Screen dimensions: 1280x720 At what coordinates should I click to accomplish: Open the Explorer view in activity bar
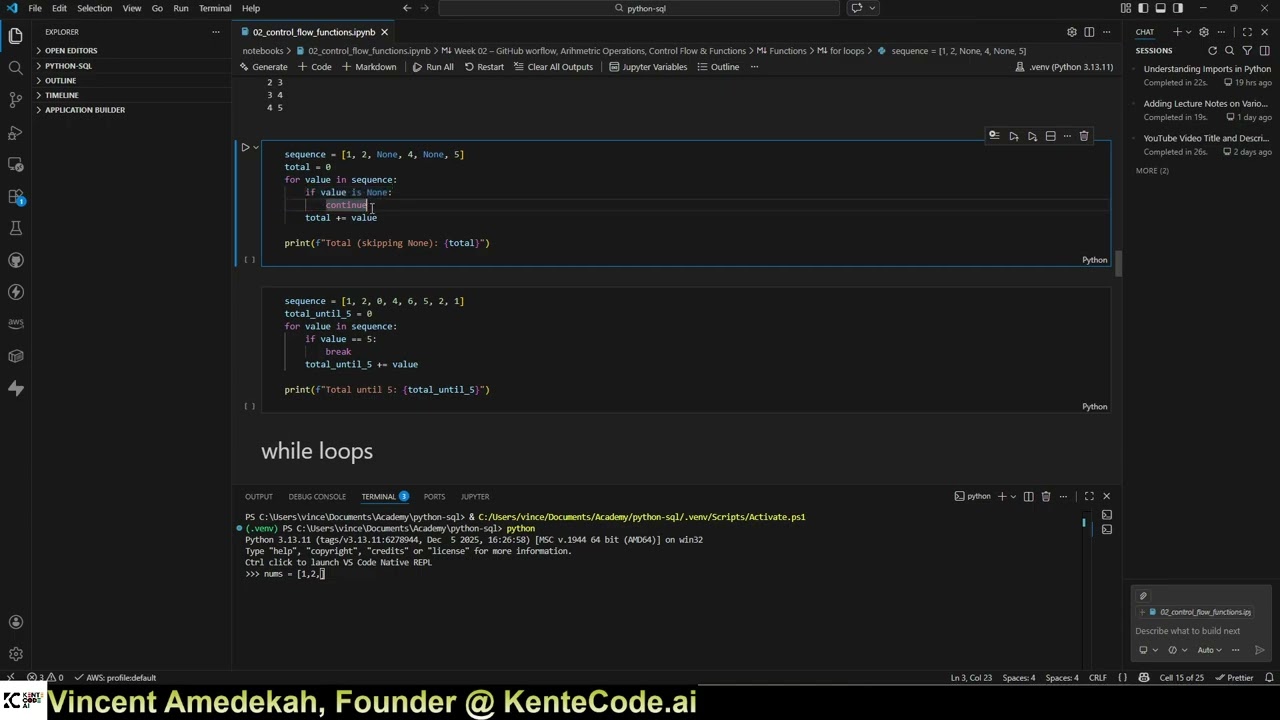[x=15, y=37]
